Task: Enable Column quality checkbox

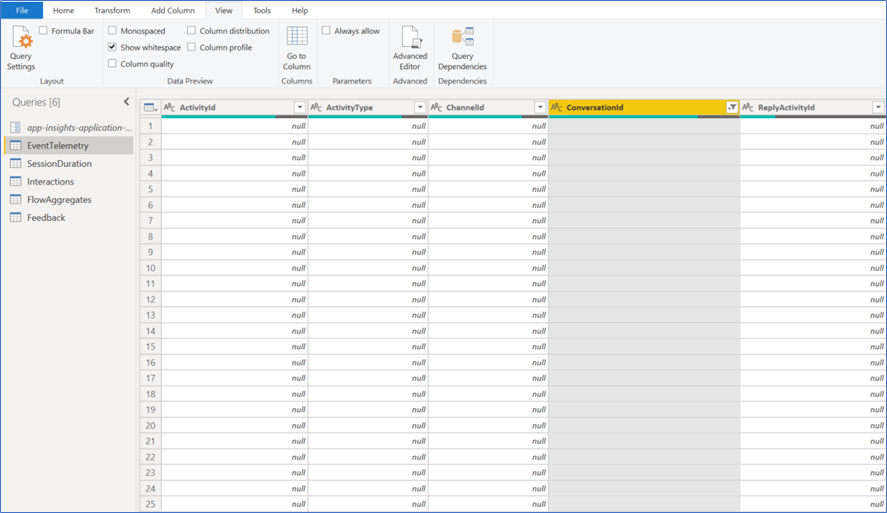Action: [112, 64]
